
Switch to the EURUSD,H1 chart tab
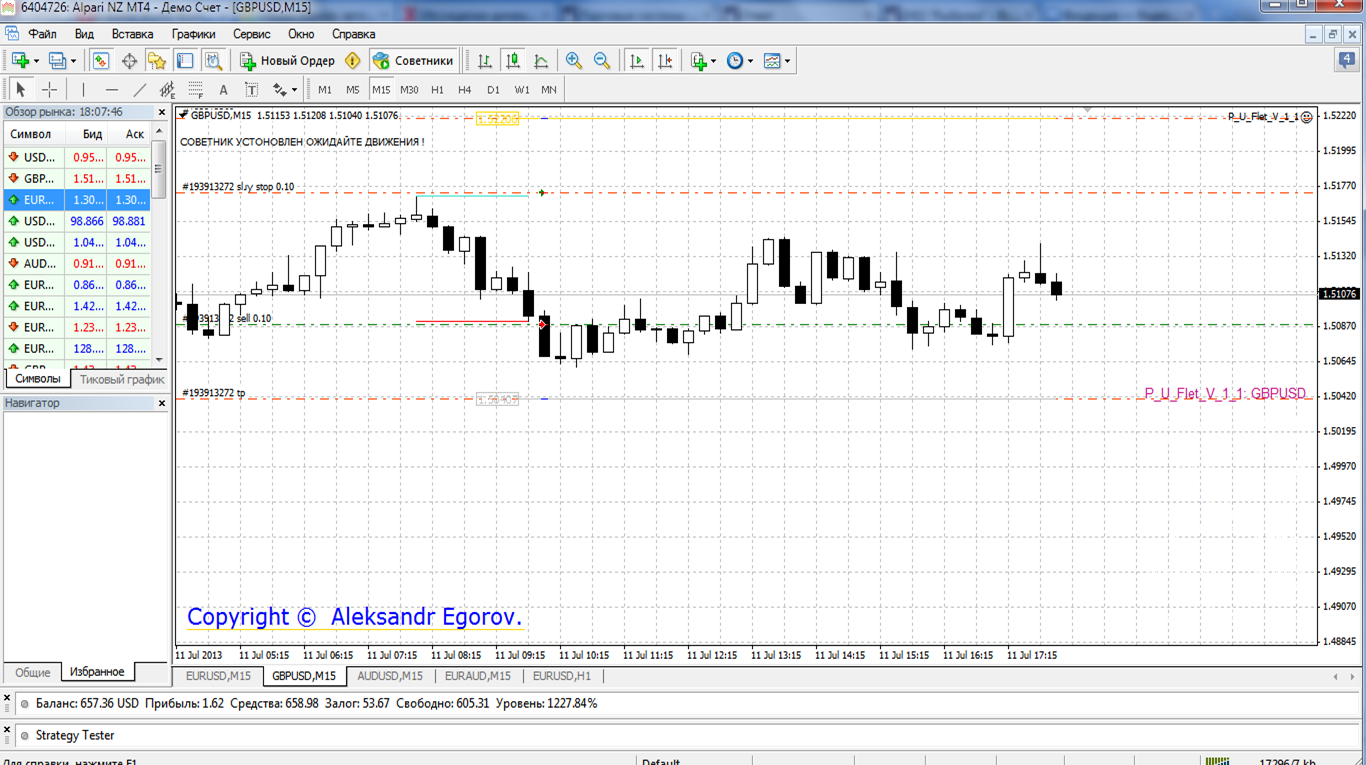562,676
